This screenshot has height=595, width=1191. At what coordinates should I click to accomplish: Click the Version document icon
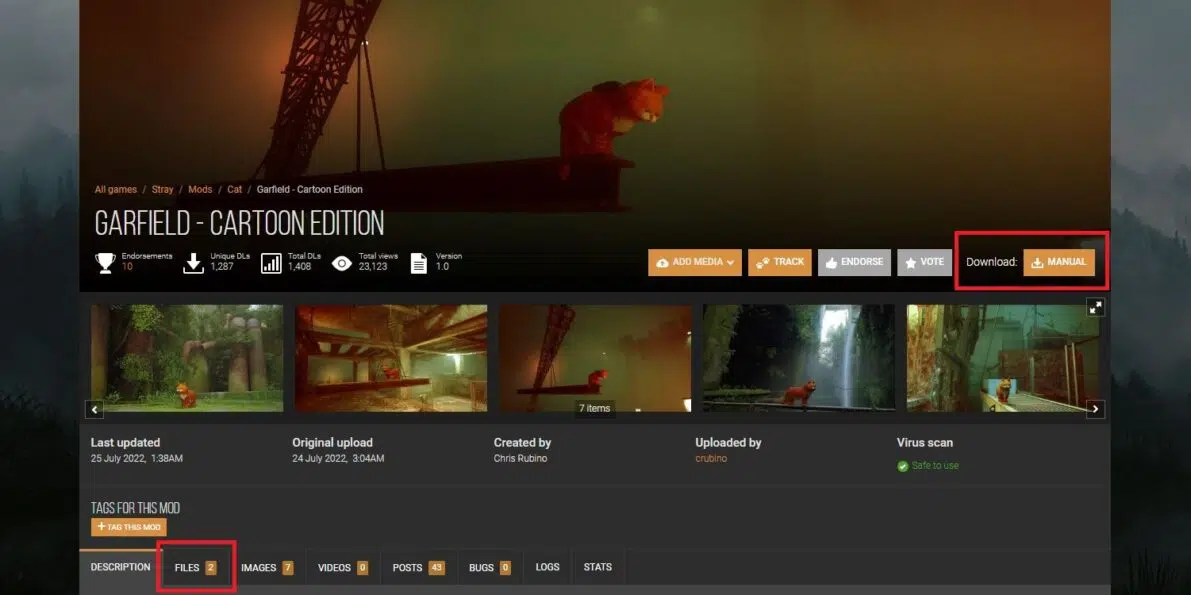(419, 263)
